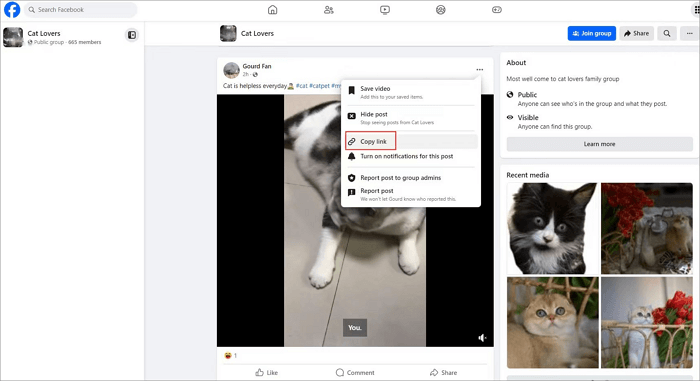Screen dimensions: 700x381
Task: Click the flag icon beside Report post
Action: pyautogui.click(x=352, y=192)
